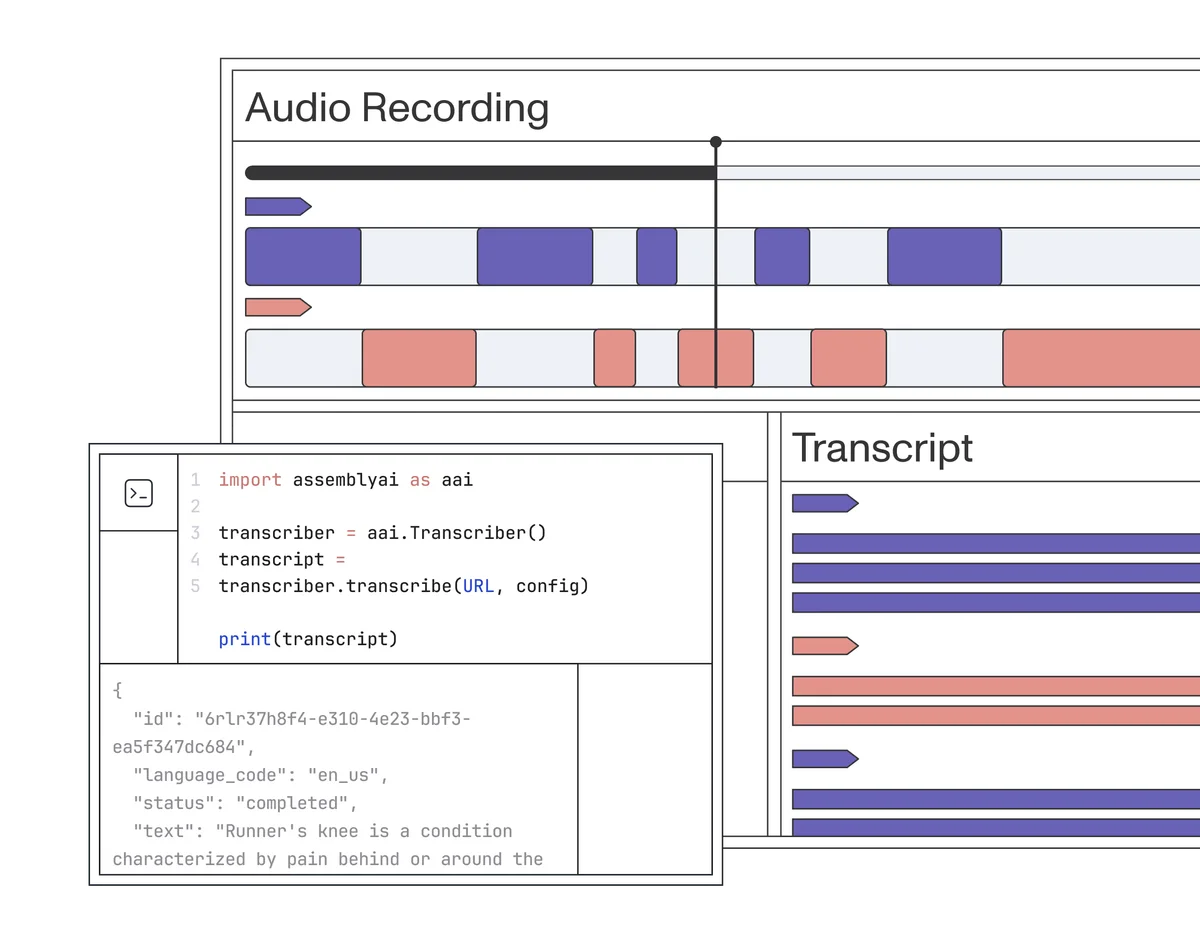Select the pink speaker tag in Audio Recording
The image size is (1200, 945).
(x=275, y=307)
